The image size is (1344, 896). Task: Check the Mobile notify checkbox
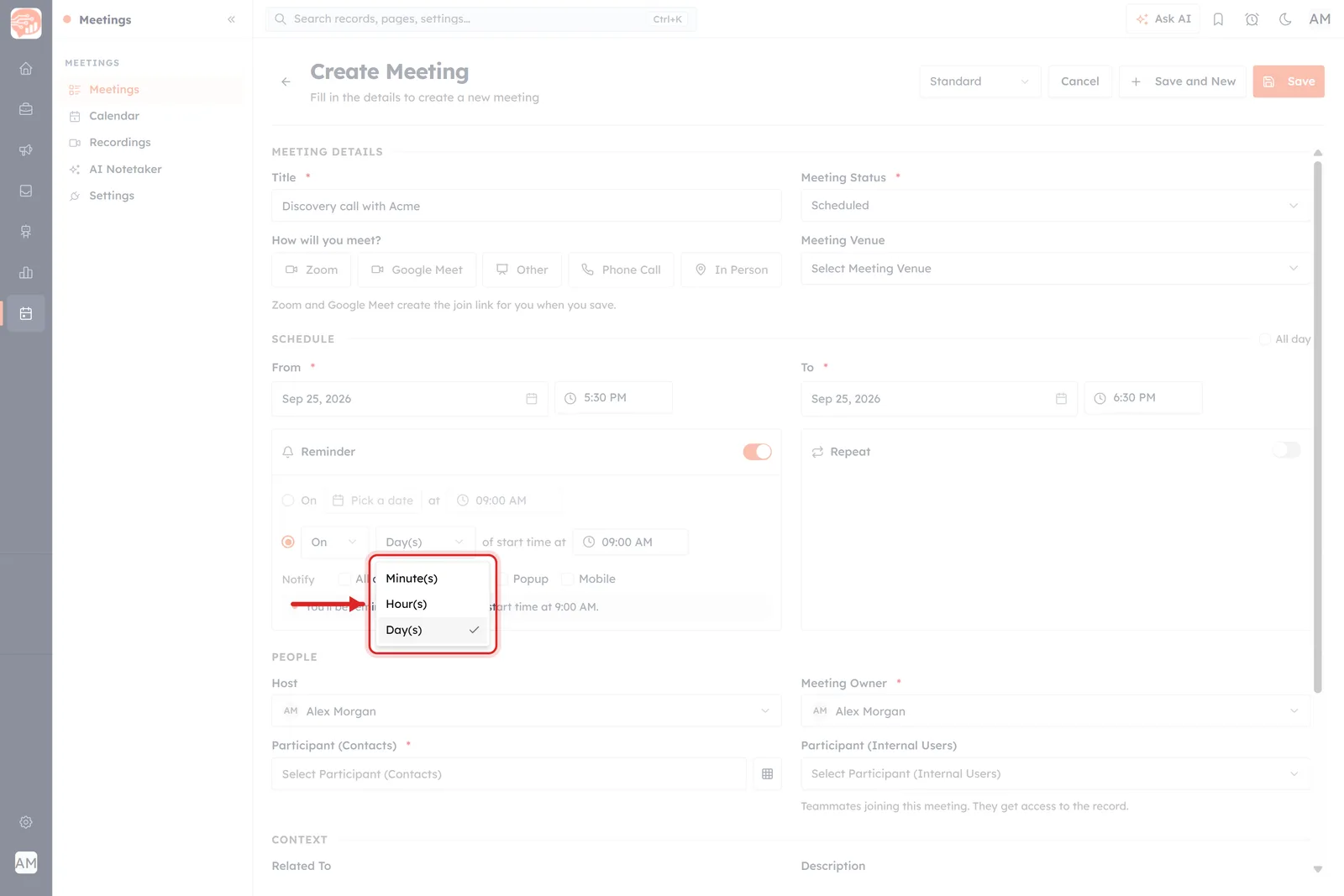pos(567,579)
